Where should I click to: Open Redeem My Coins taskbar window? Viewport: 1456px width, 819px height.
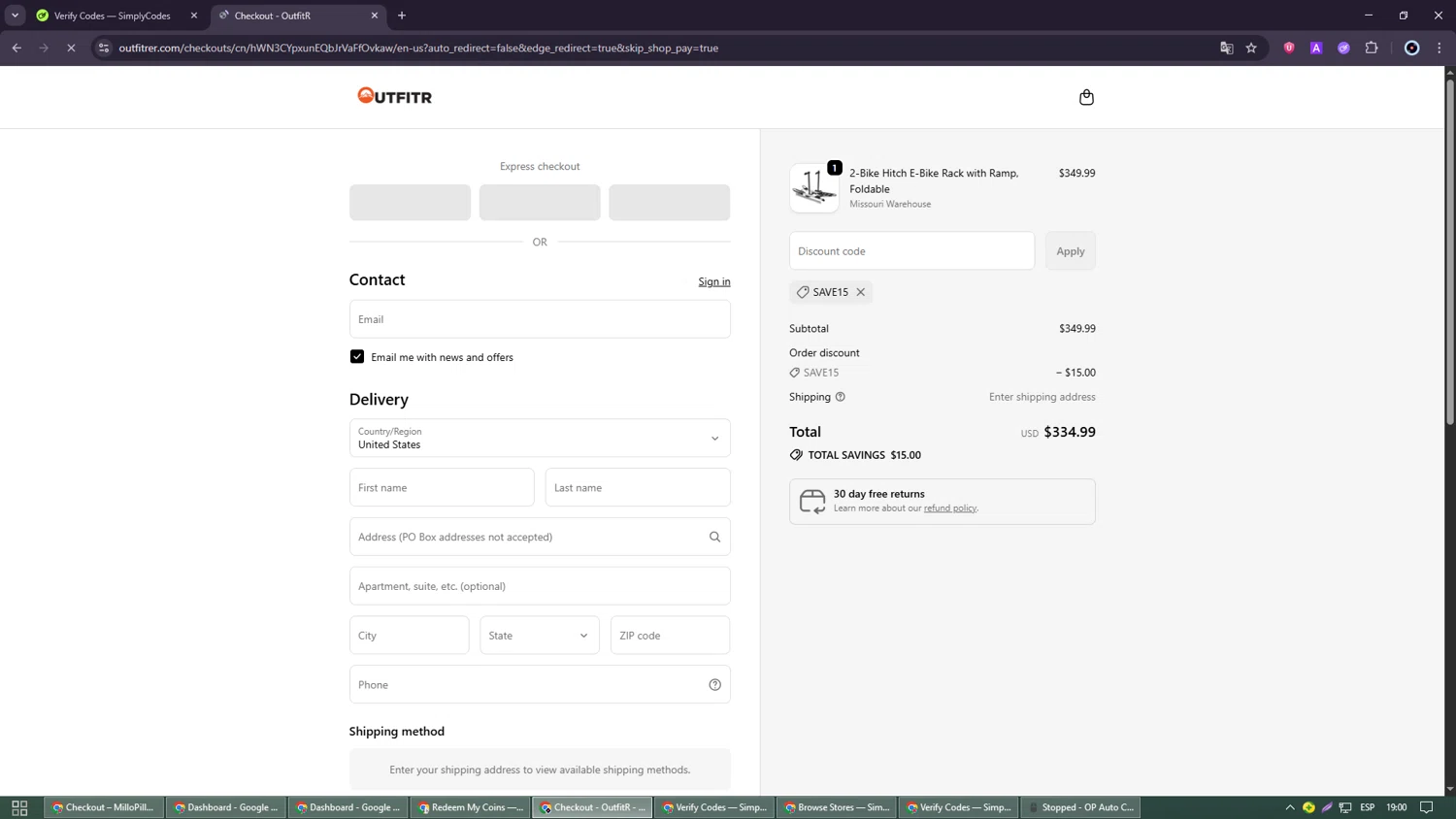pyautogui.click(x=471, y=807)
